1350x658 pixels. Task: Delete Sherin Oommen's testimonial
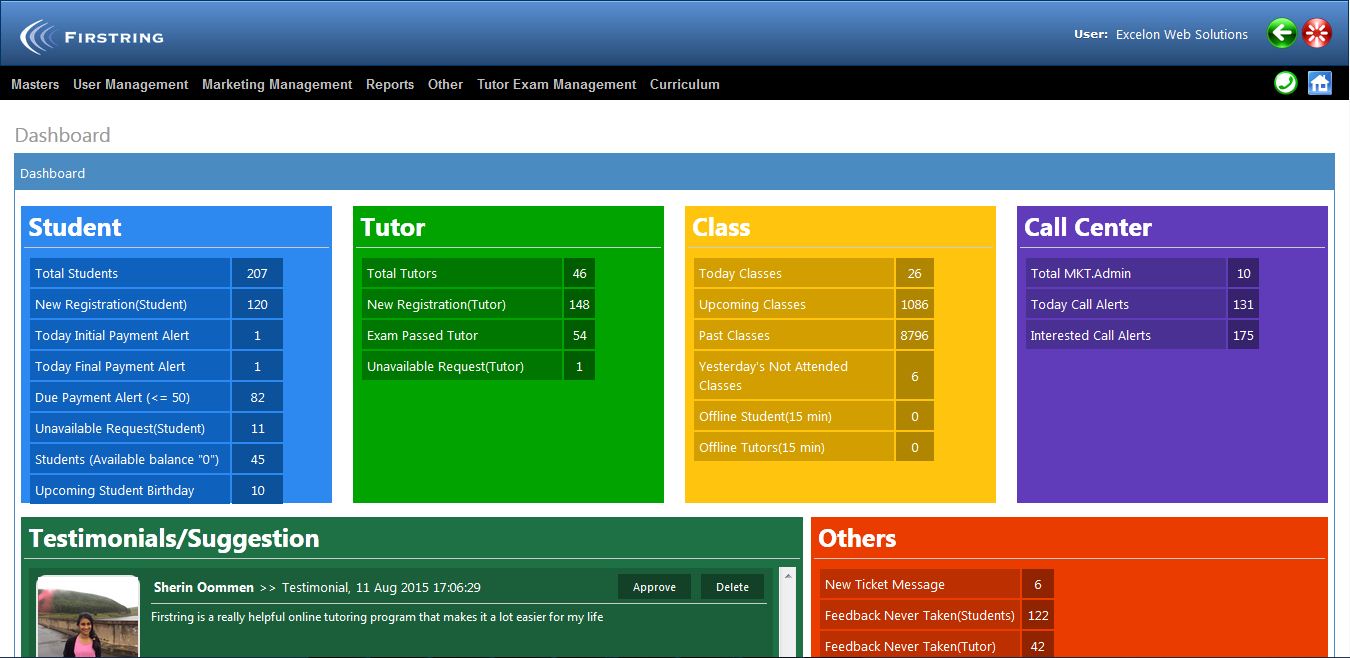tap(732, 587)
